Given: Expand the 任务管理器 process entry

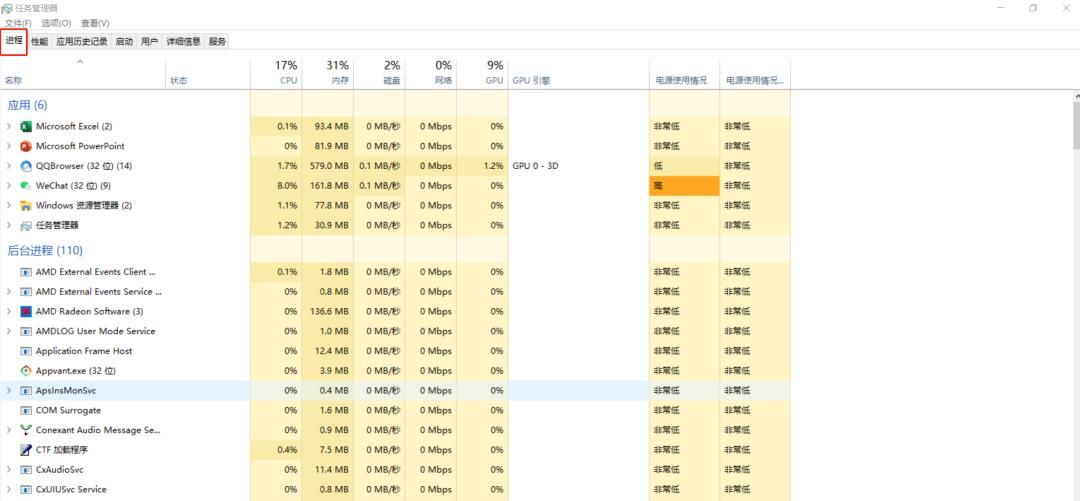Looking at the screenshot, I should (9, 225).
